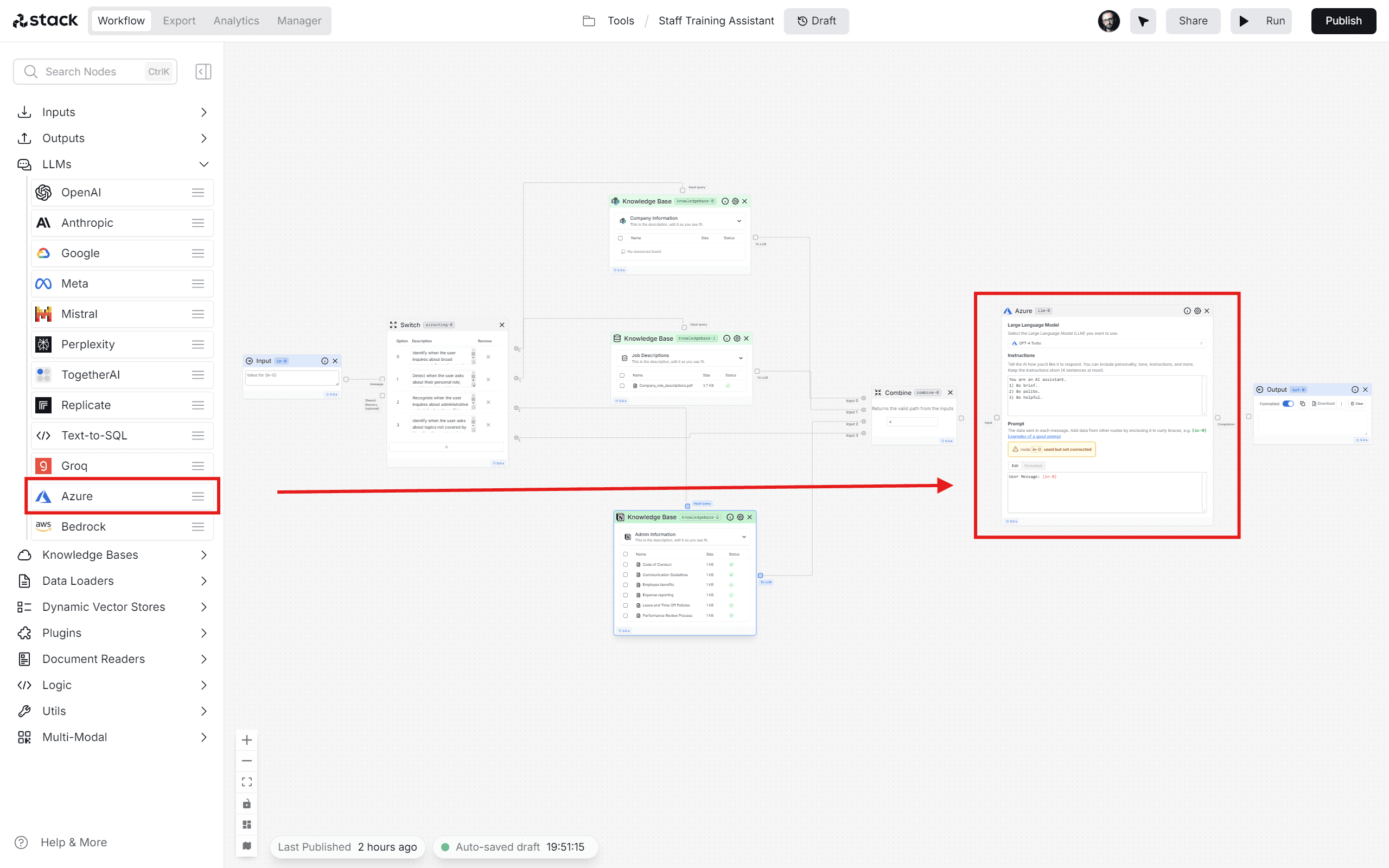Viewport: 1389px width, 868px height.
Task: Click the Help & More question icon
Action: [21, 842]
